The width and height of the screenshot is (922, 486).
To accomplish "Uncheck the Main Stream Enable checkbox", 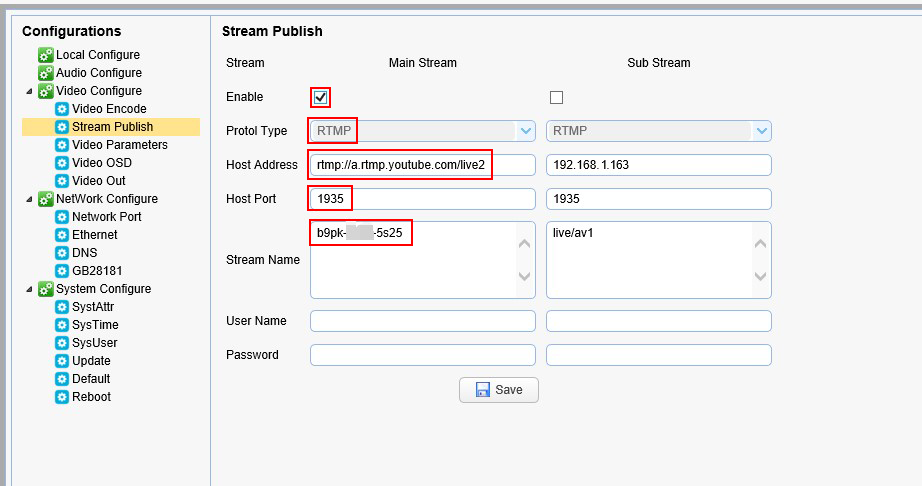I will coord(321,97).
